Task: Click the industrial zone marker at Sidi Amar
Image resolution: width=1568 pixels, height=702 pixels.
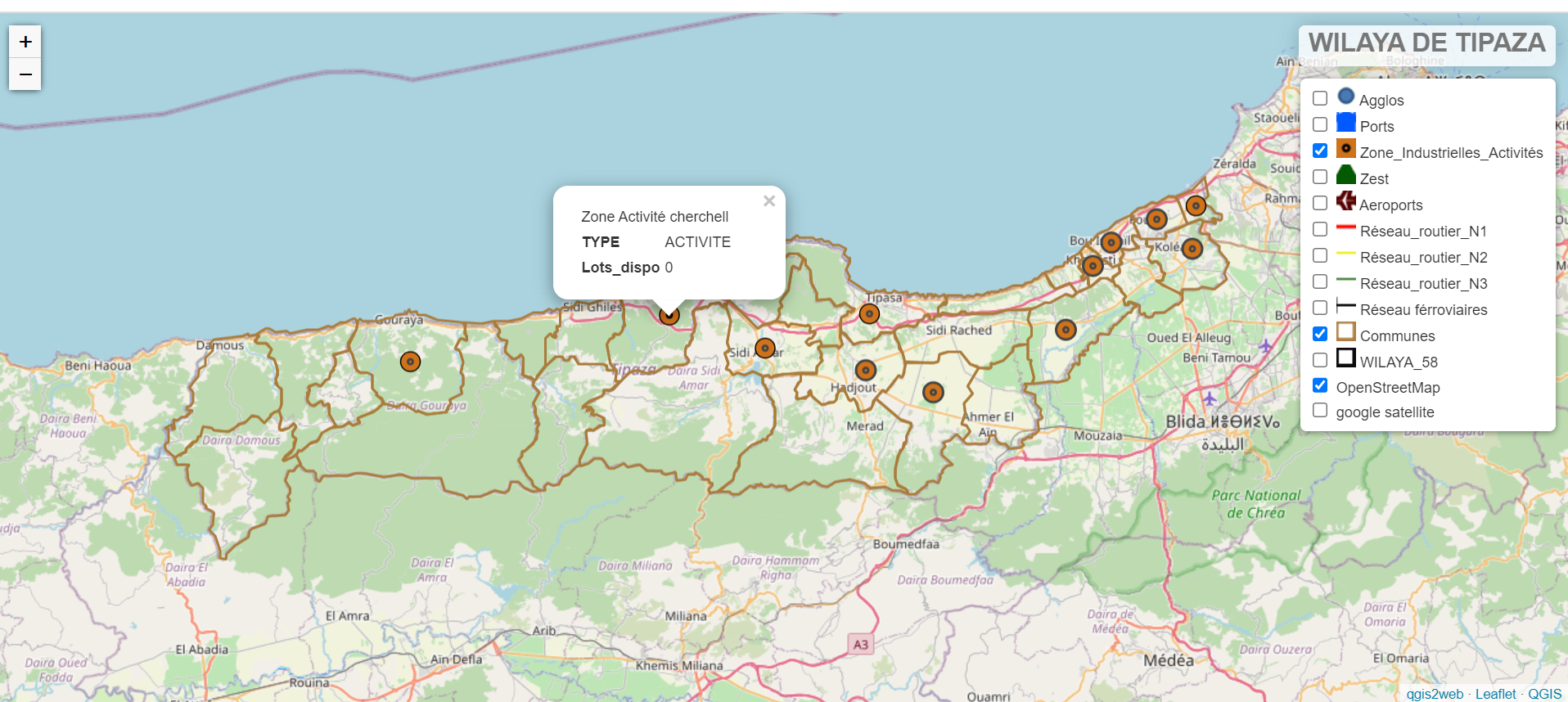Action: 765,349
